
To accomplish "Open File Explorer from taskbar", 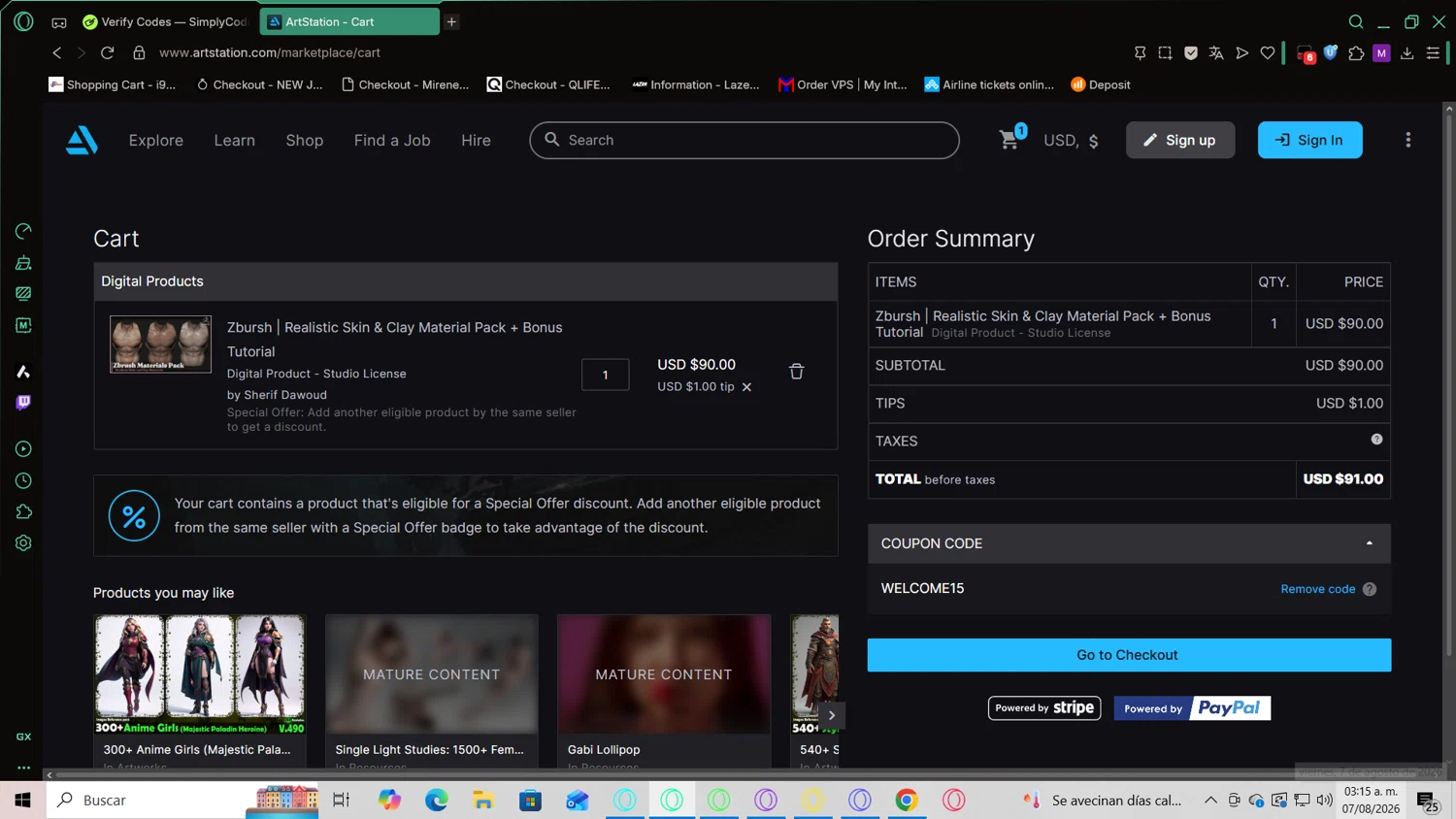I will pyautogui.click(x=483, y=800).
